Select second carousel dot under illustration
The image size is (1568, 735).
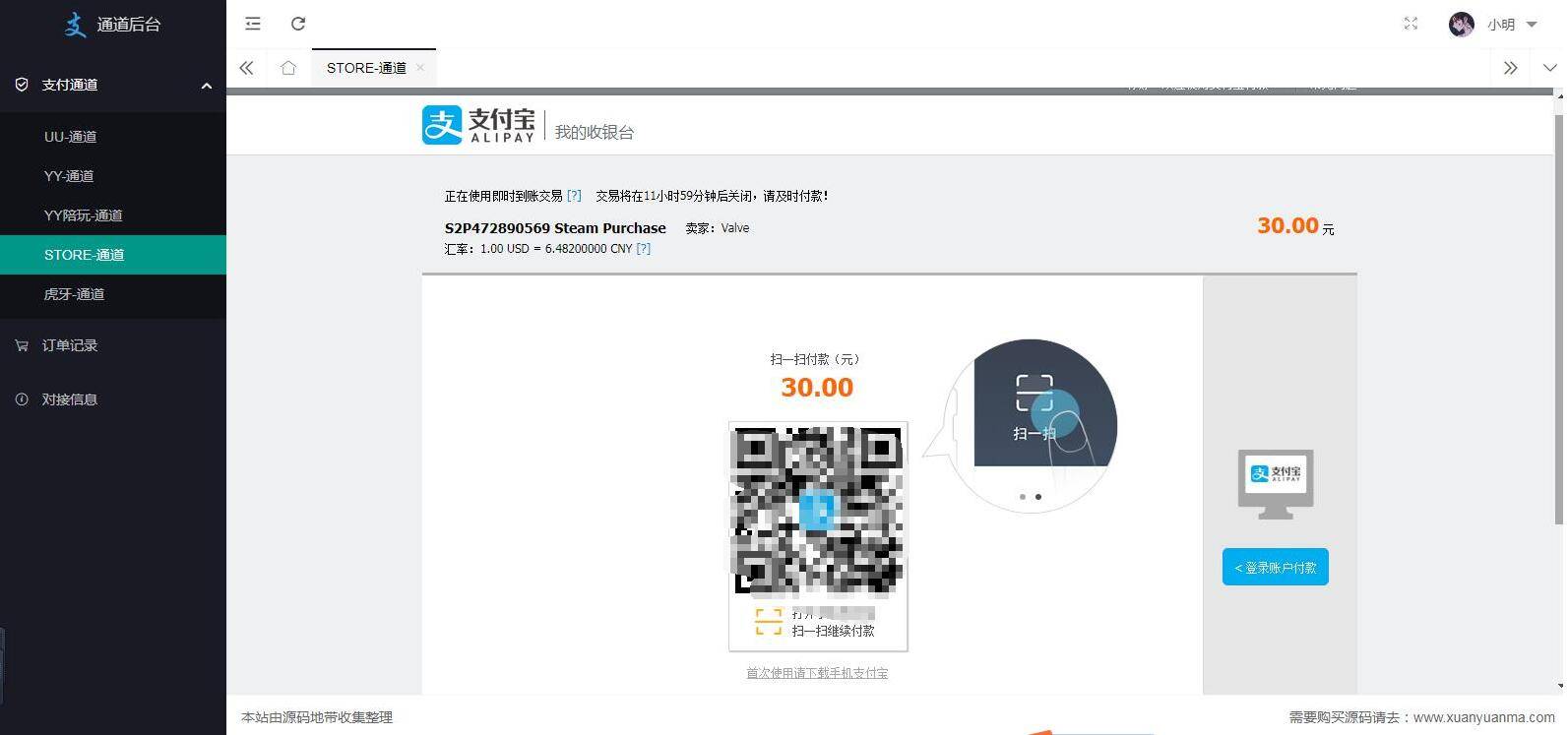(1038, 497)
